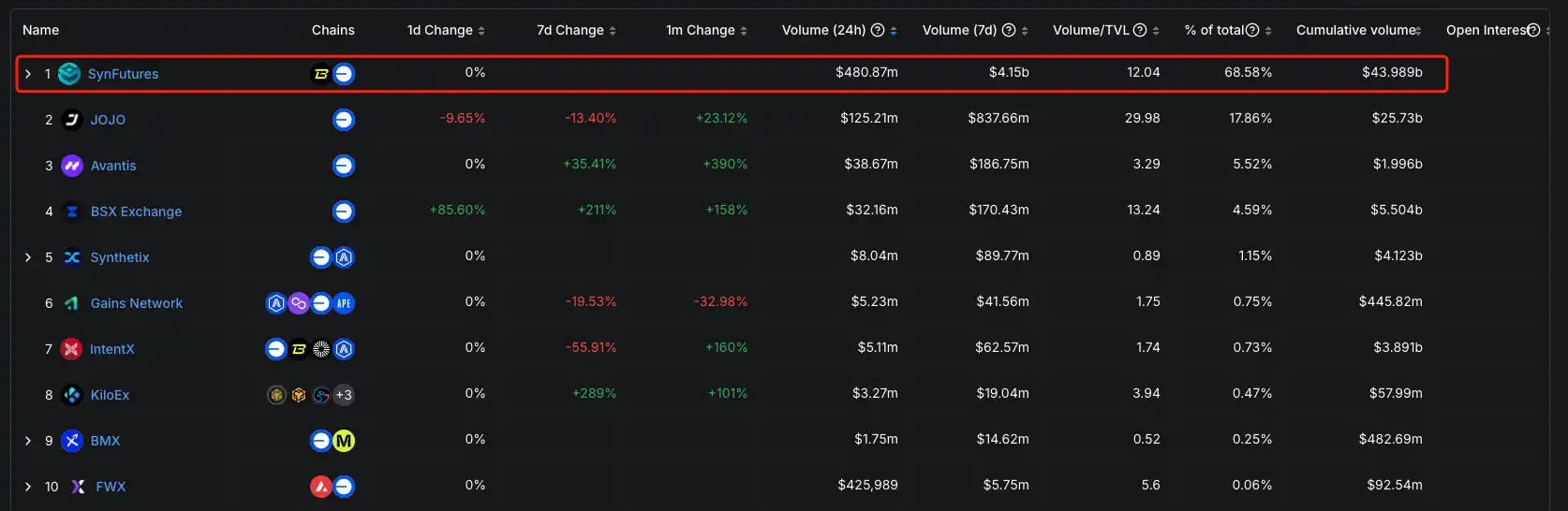Click the BMX chain icon with yellow M
This screenshot has height=511, width=1568.
click(344, 441)
